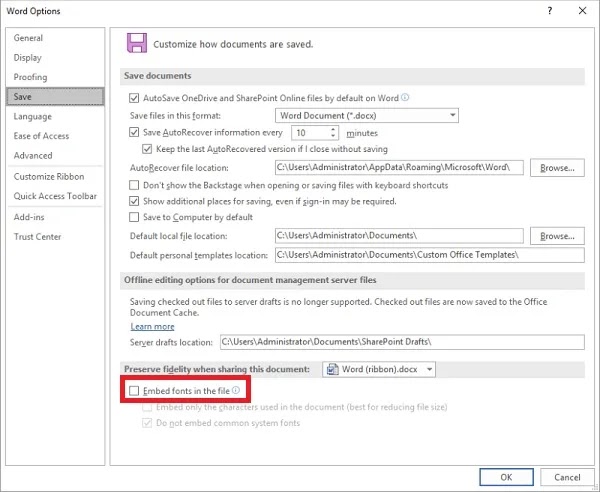
Task: Click the info icon beside AutoSave OneDrive option
Action: (x=405, y=98)
